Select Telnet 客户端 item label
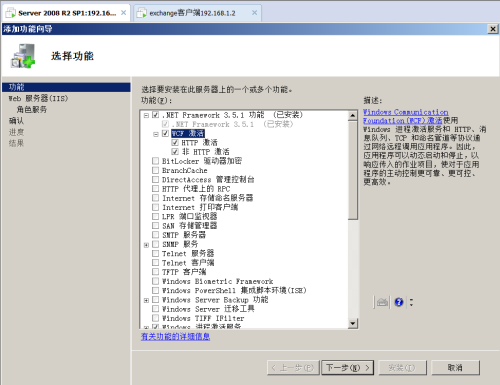 [x=188, y=263]
